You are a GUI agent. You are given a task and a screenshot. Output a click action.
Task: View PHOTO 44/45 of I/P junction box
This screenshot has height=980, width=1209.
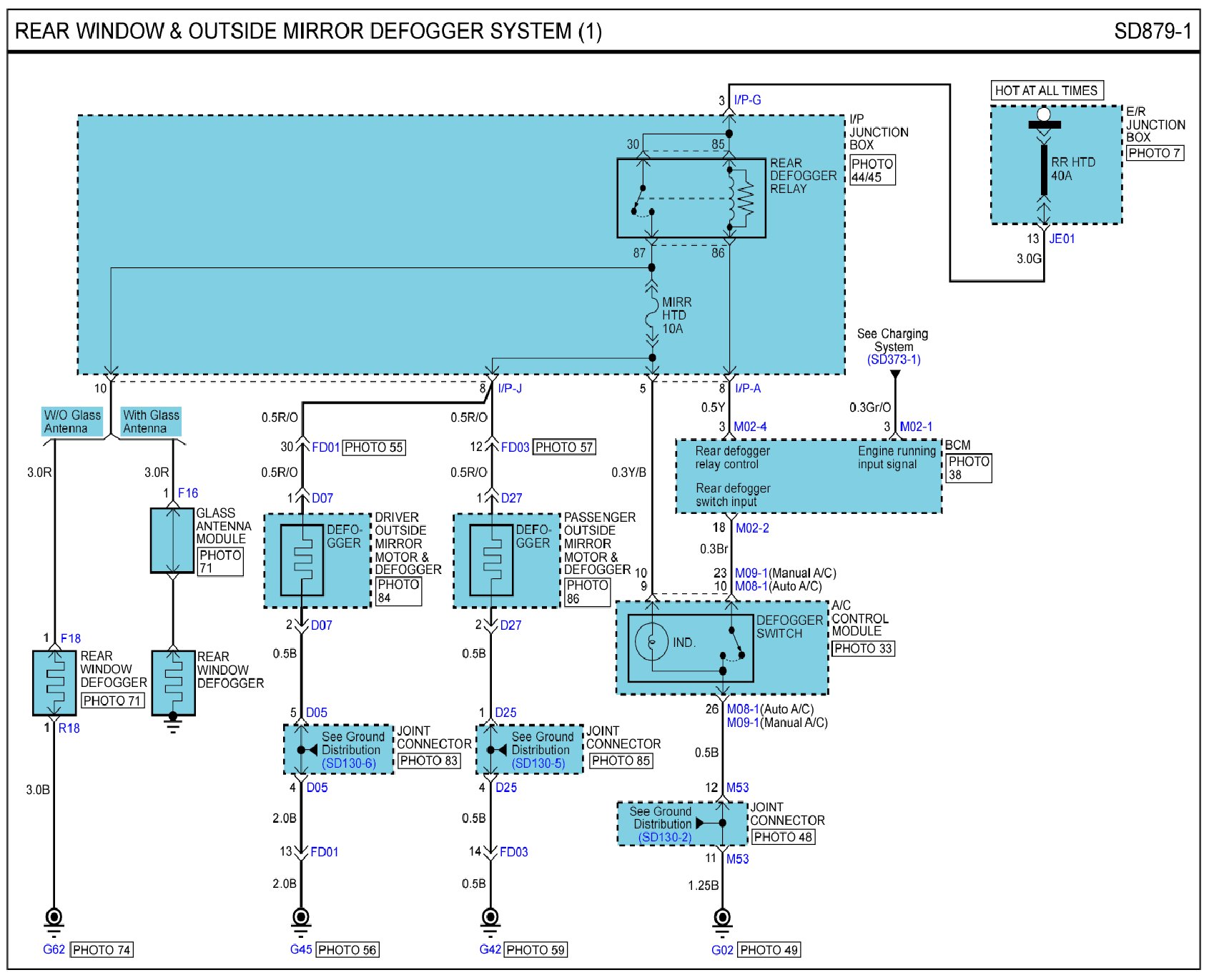click(x=872, y=170)
